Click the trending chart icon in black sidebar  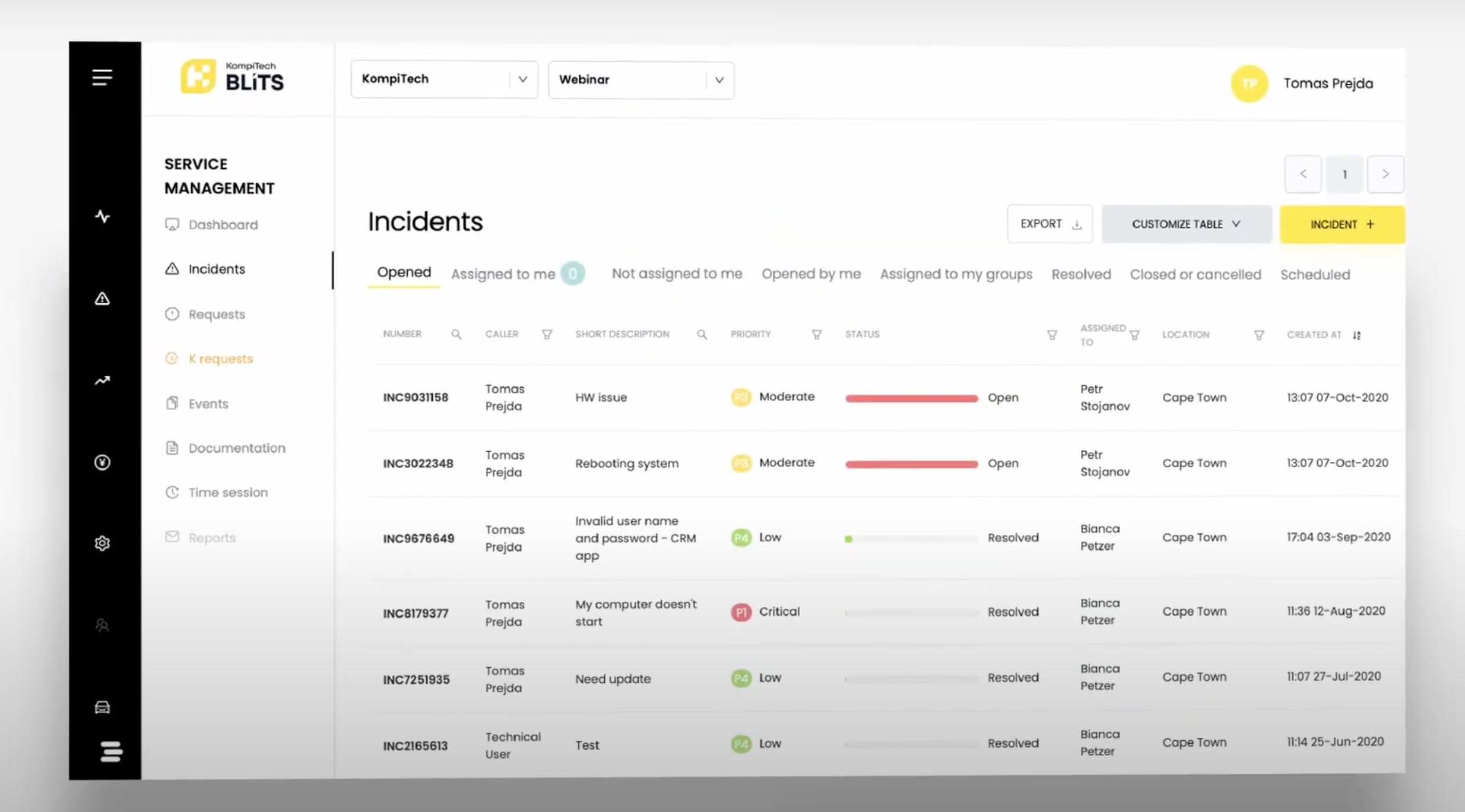[102, 380]
